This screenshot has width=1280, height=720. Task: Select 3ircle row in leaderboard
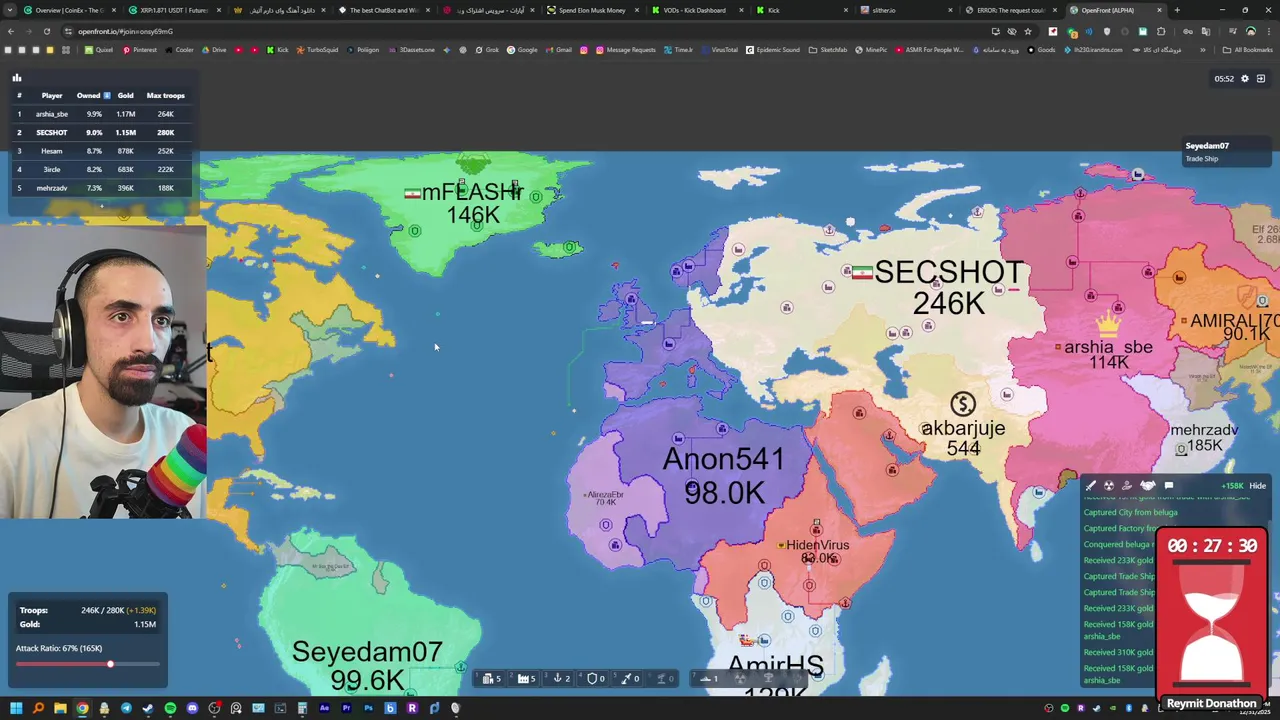tap(100, 169)
